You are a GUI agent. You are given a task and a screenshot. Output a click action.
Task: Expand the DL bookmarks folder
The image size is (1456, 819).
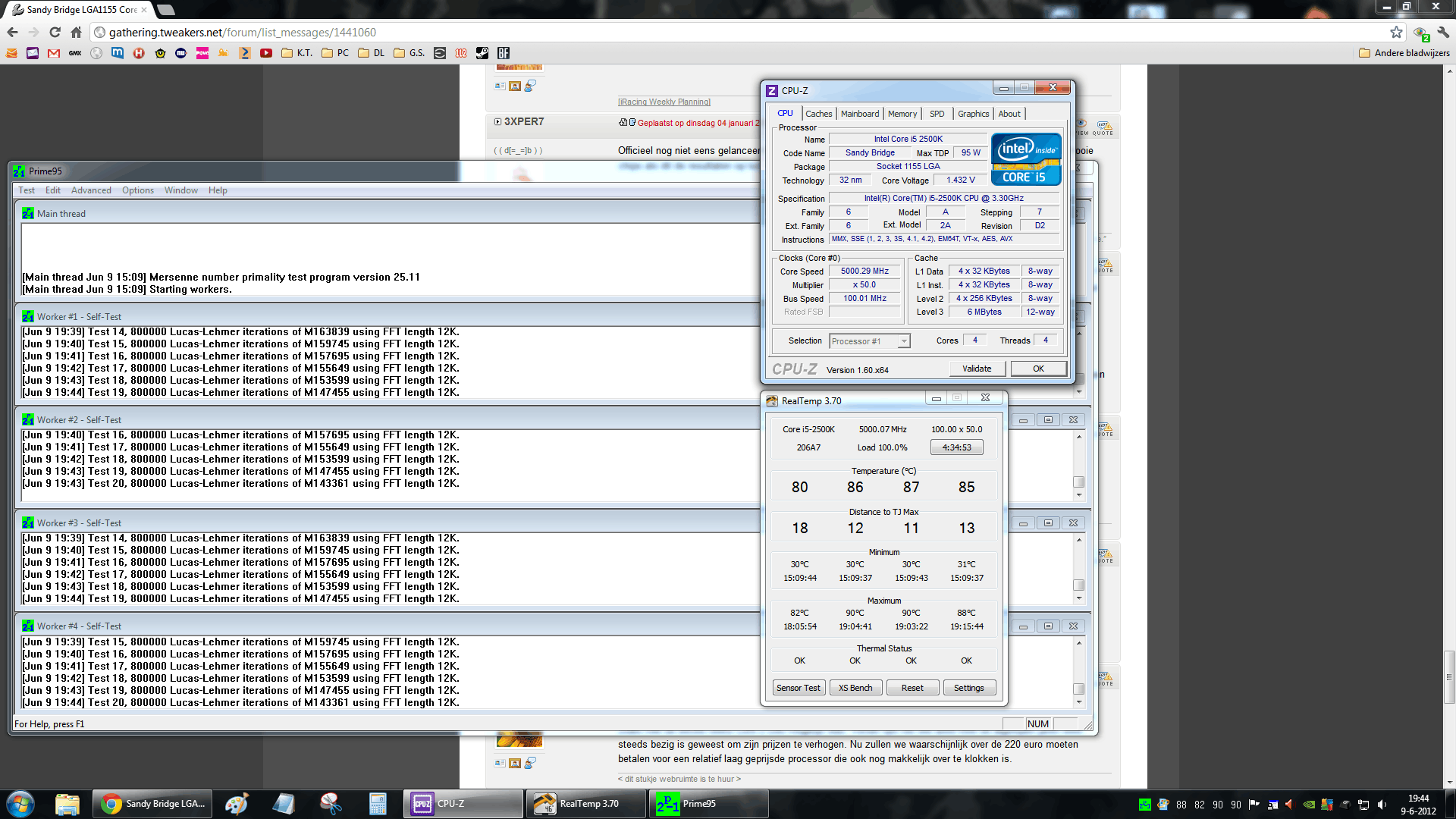(372, 53)
